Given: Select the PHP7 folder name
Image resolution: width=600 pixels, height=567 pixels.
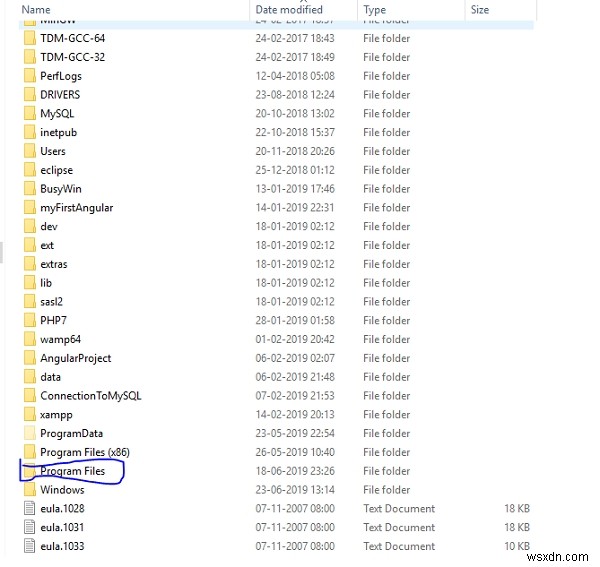Looking at the screenshot, I should [x=53, y=320].
